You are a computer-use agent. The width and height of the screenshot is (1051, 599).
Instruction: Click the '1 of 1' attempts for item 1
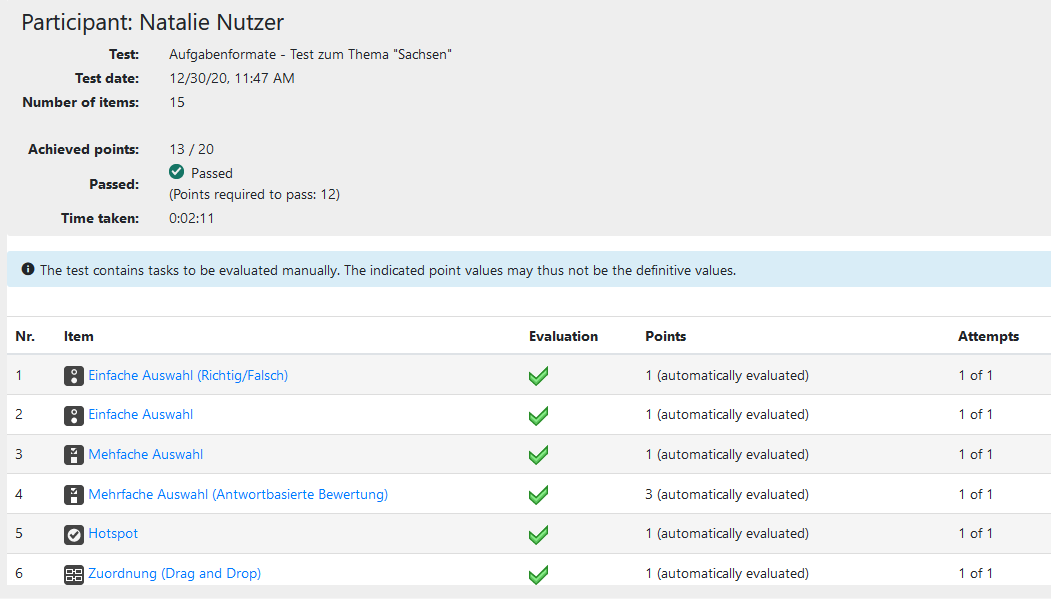(975, 376)
